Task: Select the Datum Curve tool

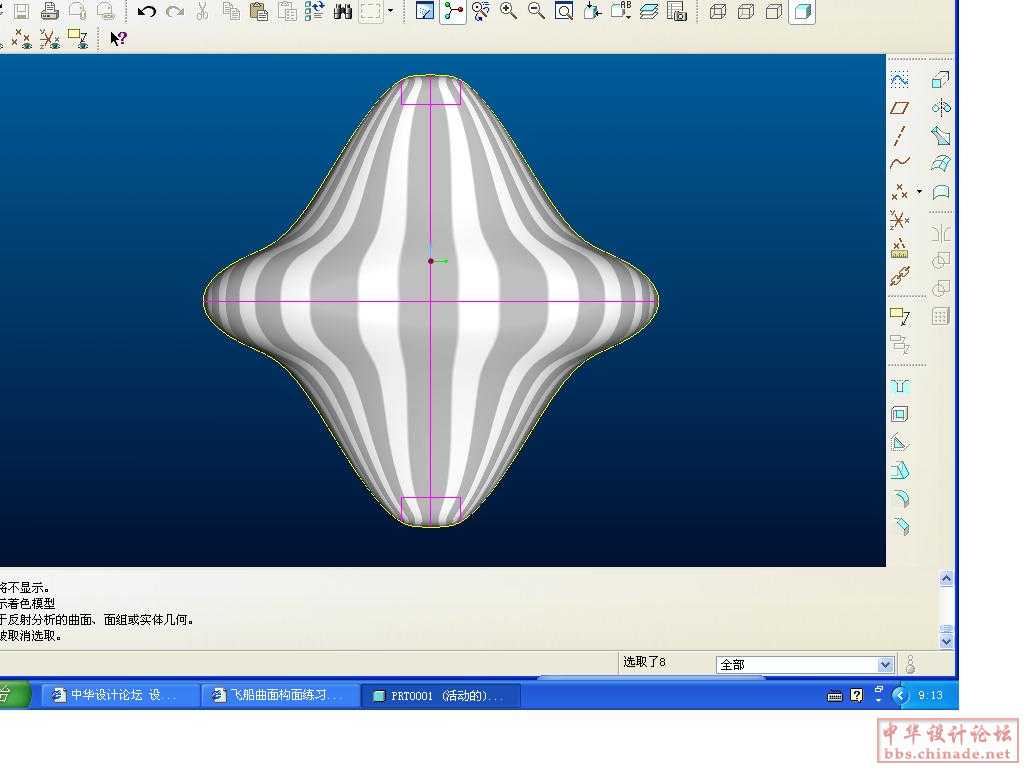Action: click(x=900, y=163)
